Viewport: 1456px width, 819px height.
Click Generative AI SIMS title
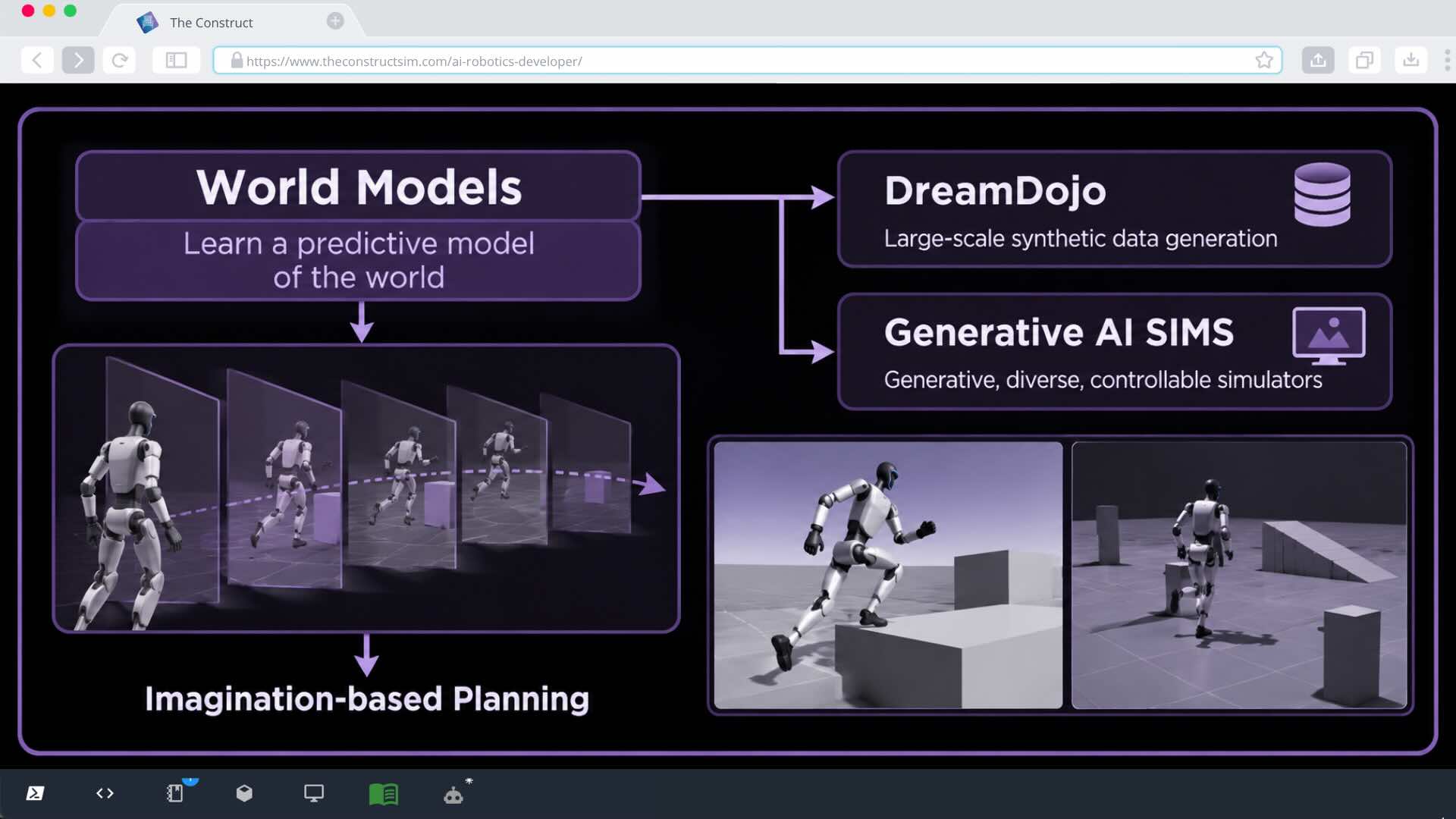click(x=1059, y=332)
